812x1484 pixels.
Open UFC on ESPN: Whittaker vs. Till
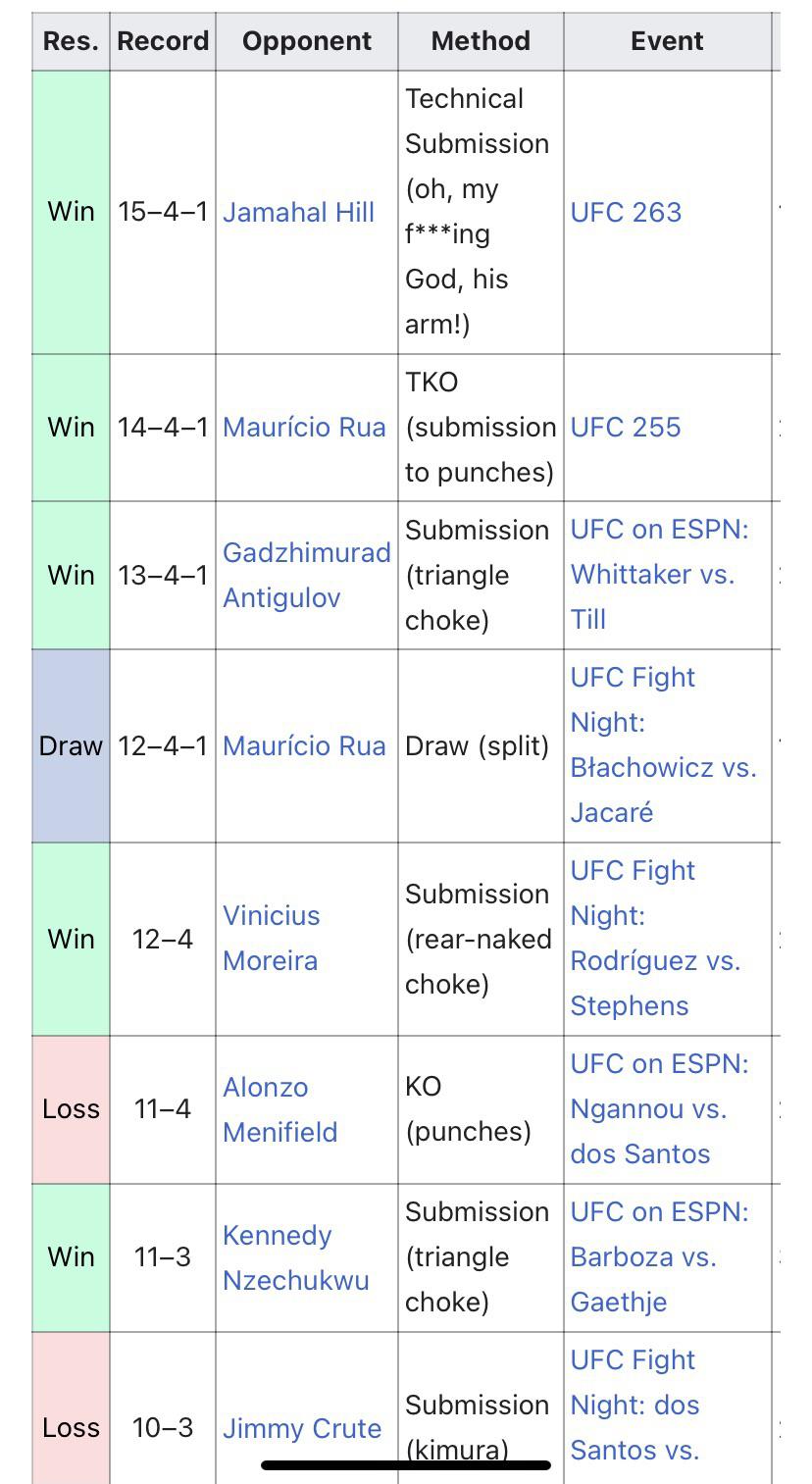coord(659,574)
